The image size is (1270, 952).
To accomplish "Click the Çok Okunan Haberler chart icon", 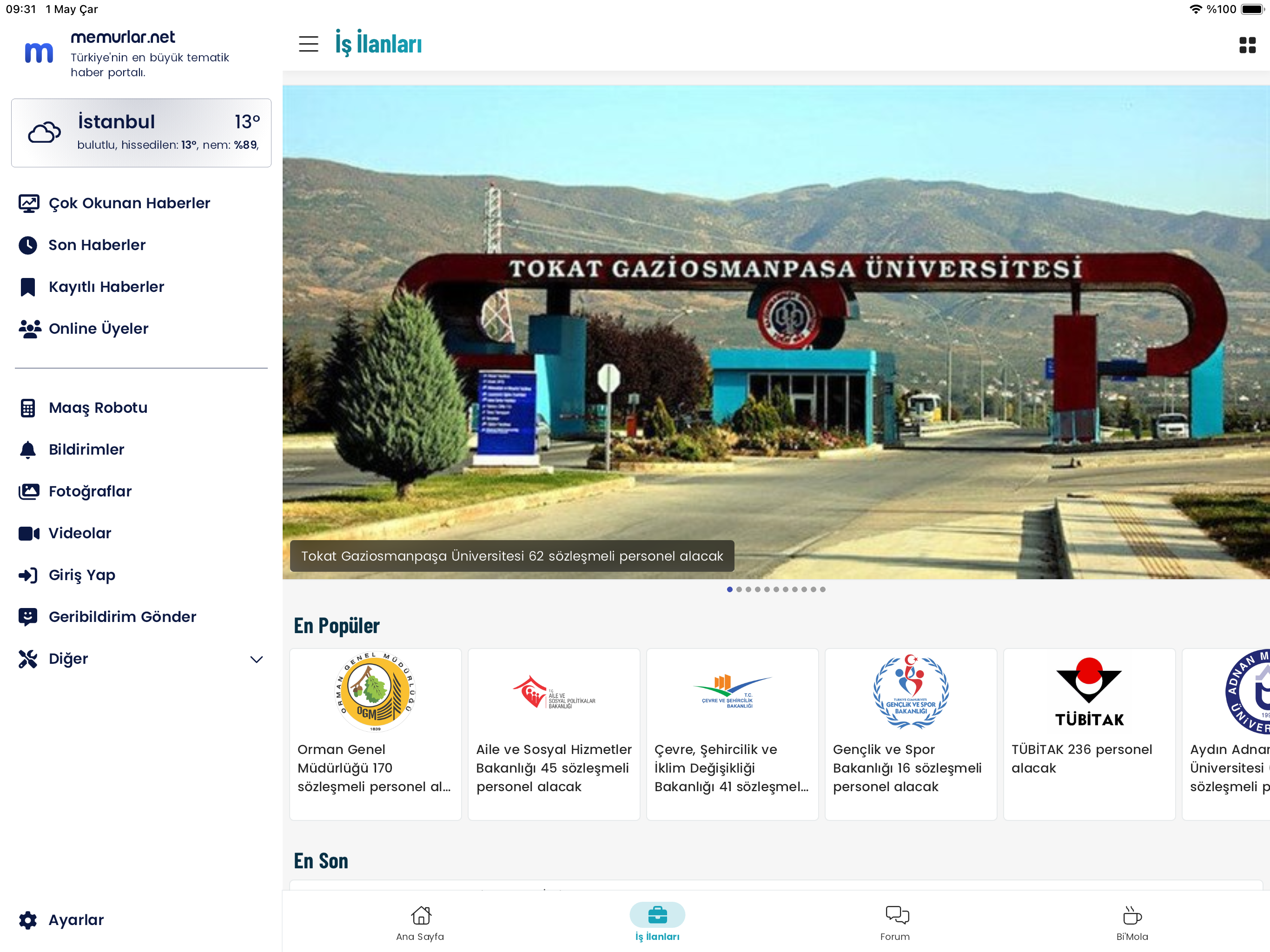I will [x=29, y=203].
